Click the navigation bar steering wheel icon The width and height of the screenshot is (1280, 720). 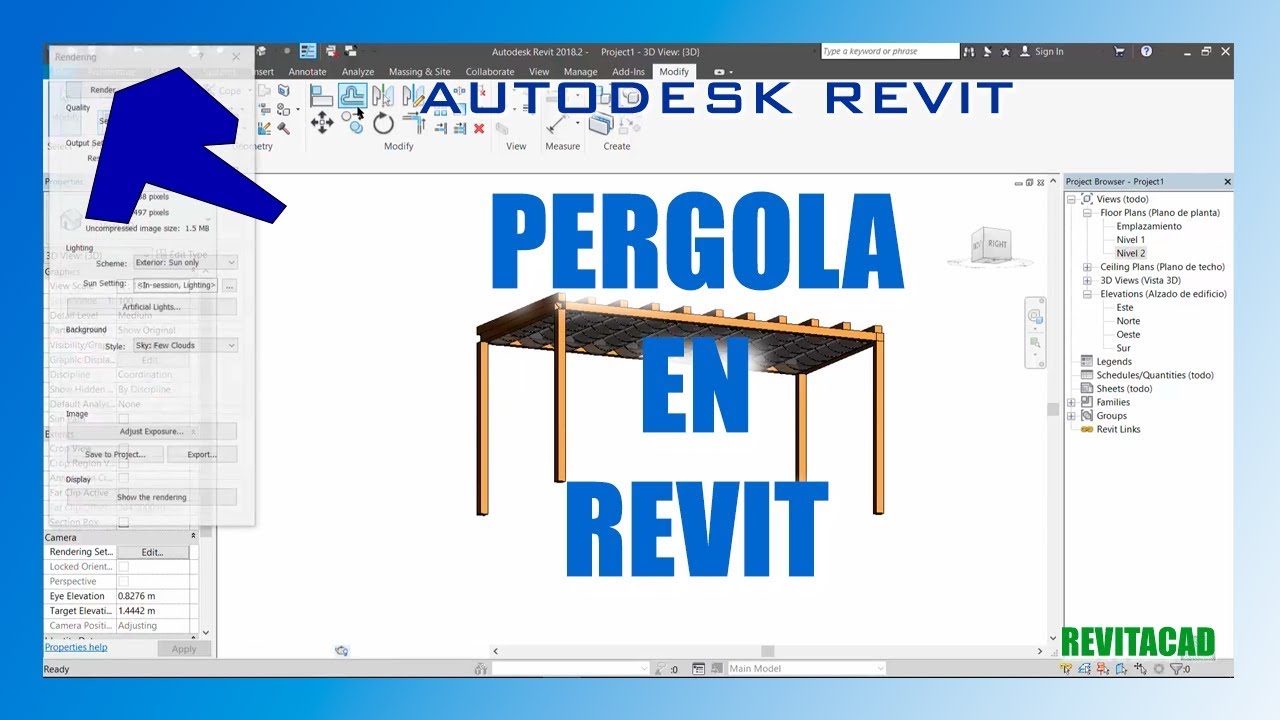pos(1036,317)
